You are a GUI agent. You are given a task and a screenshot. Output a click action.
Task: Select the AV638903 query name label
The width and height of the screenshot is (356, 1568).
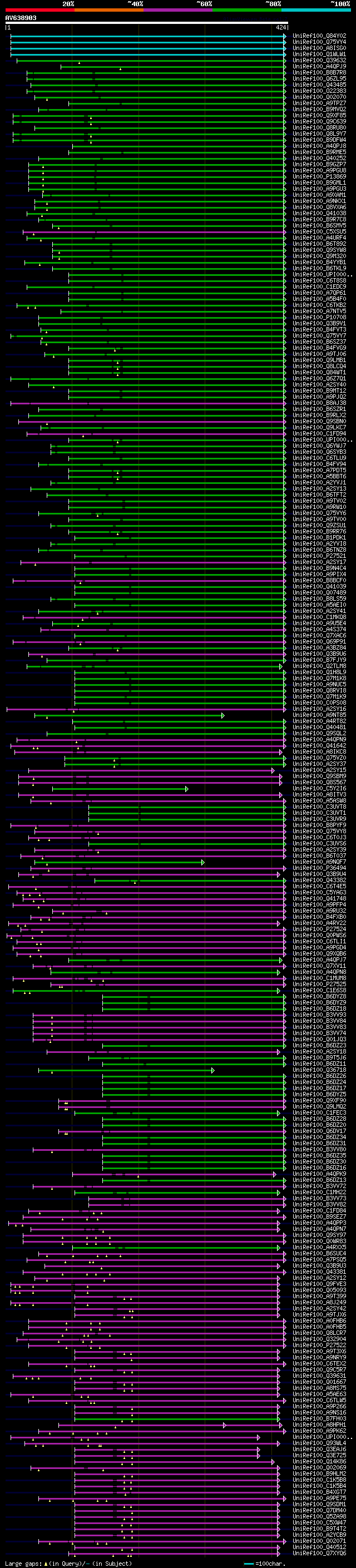pyautogui.click(x=21, y=18)
